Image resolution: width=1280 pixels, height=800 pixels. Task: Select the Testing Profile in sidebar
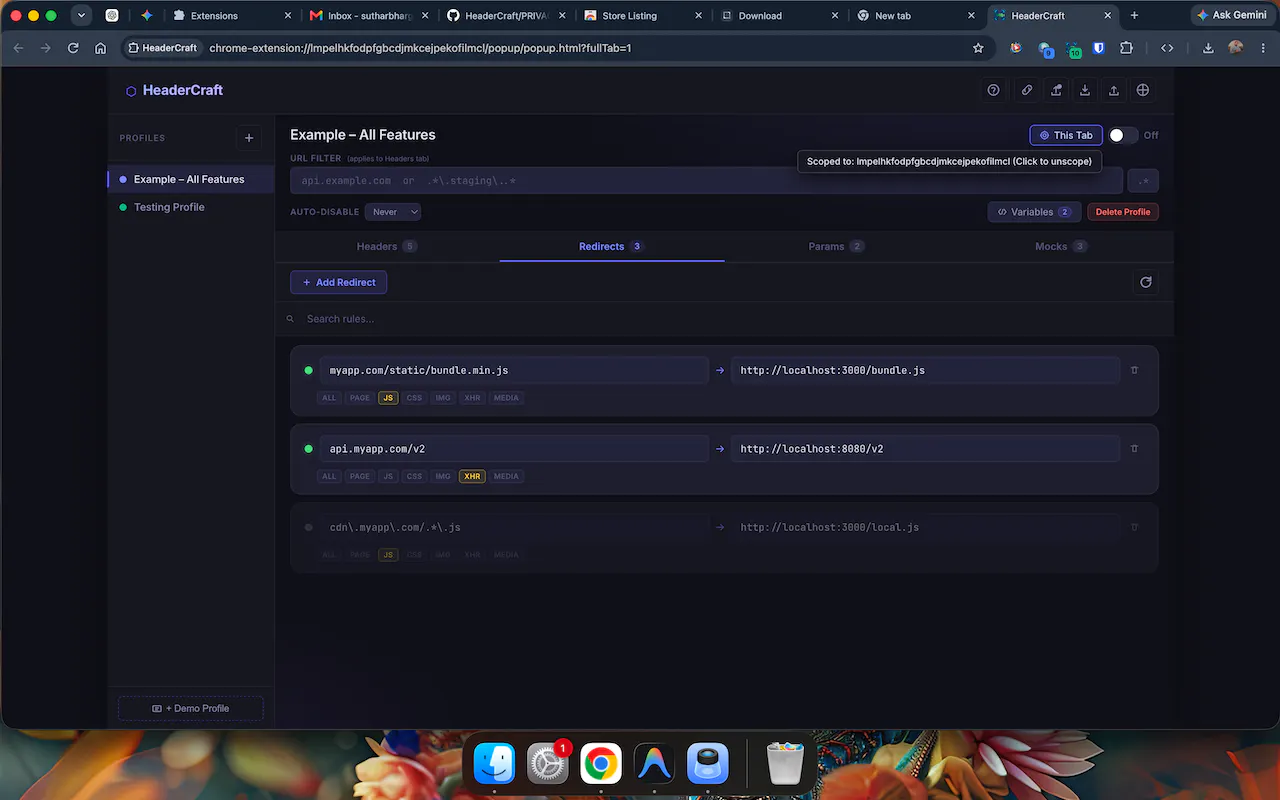[x=191, y=207]
